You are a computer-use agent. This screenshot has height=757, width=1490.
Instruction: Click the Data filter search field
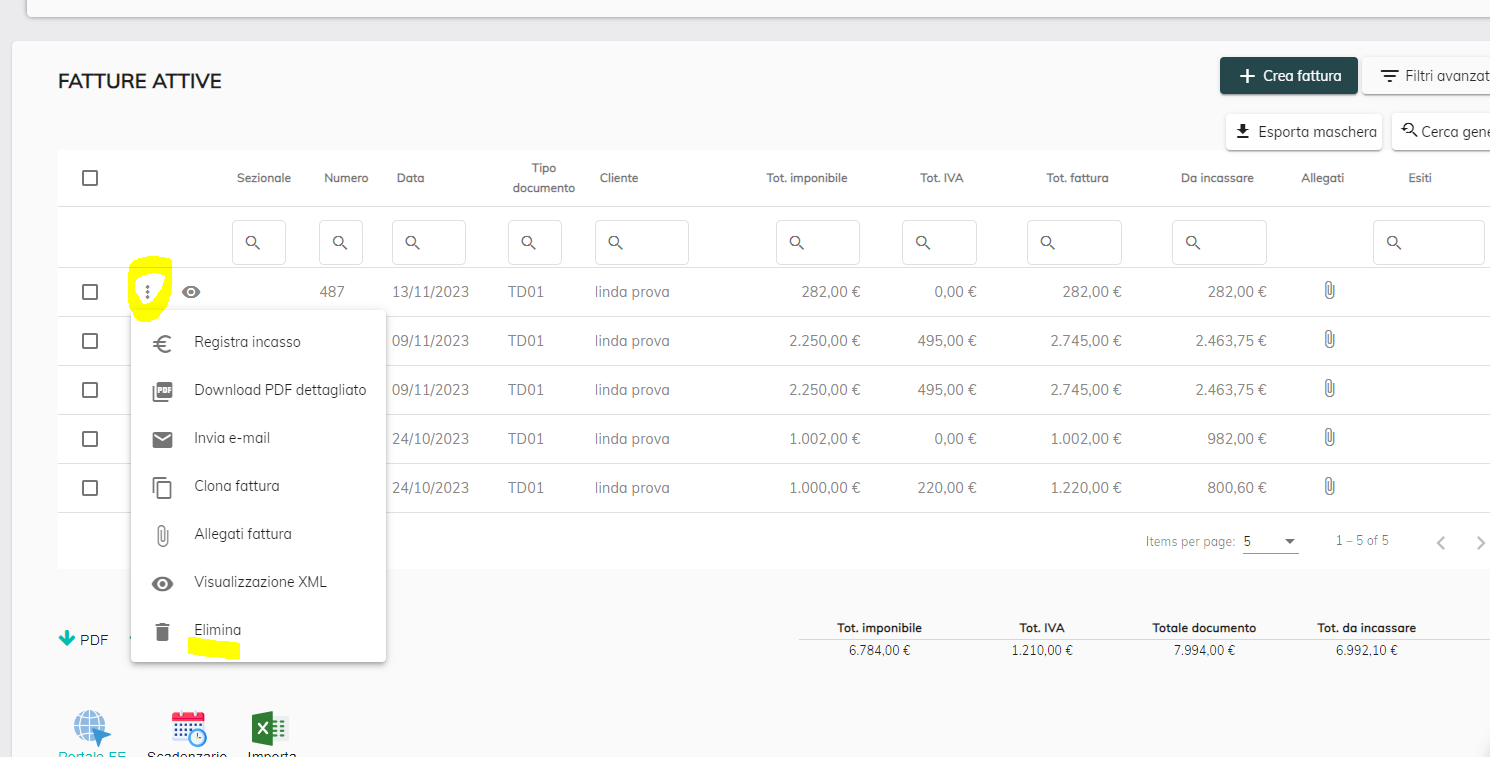[x=429, y=242]
